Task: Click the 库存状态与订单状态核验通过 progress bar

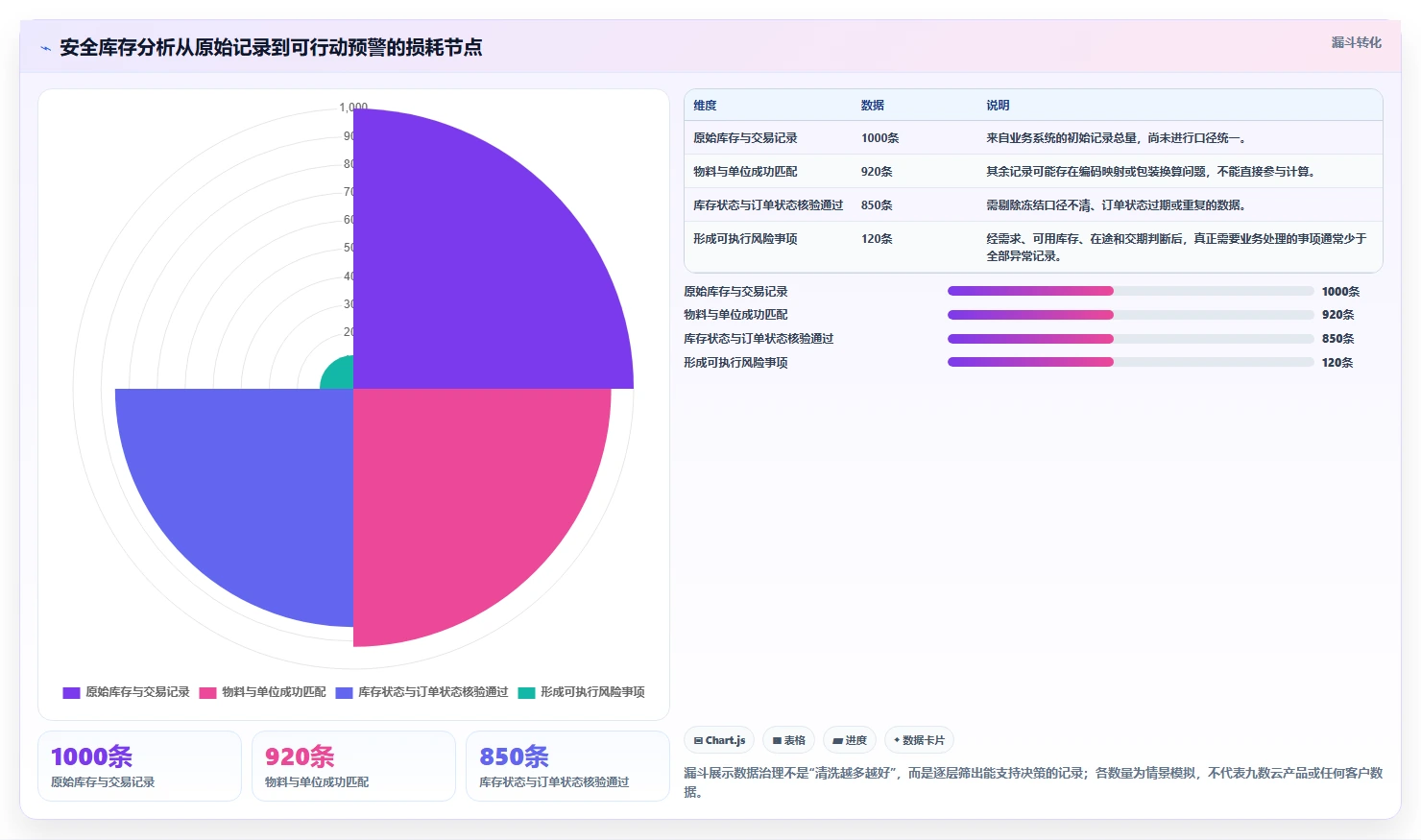Action: tap(1130, 339)
